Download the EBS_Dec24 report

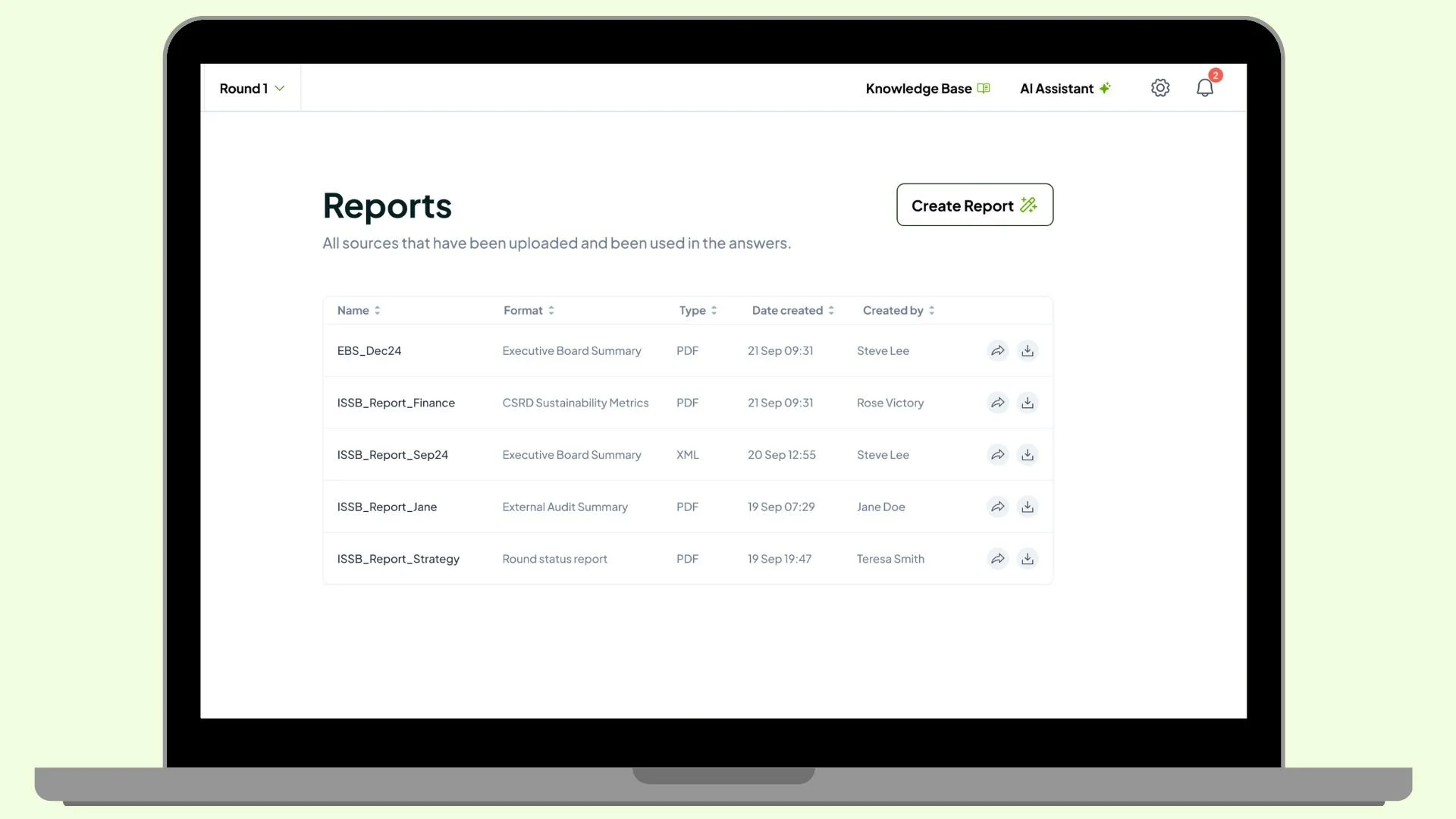(x=1027, y=351)
